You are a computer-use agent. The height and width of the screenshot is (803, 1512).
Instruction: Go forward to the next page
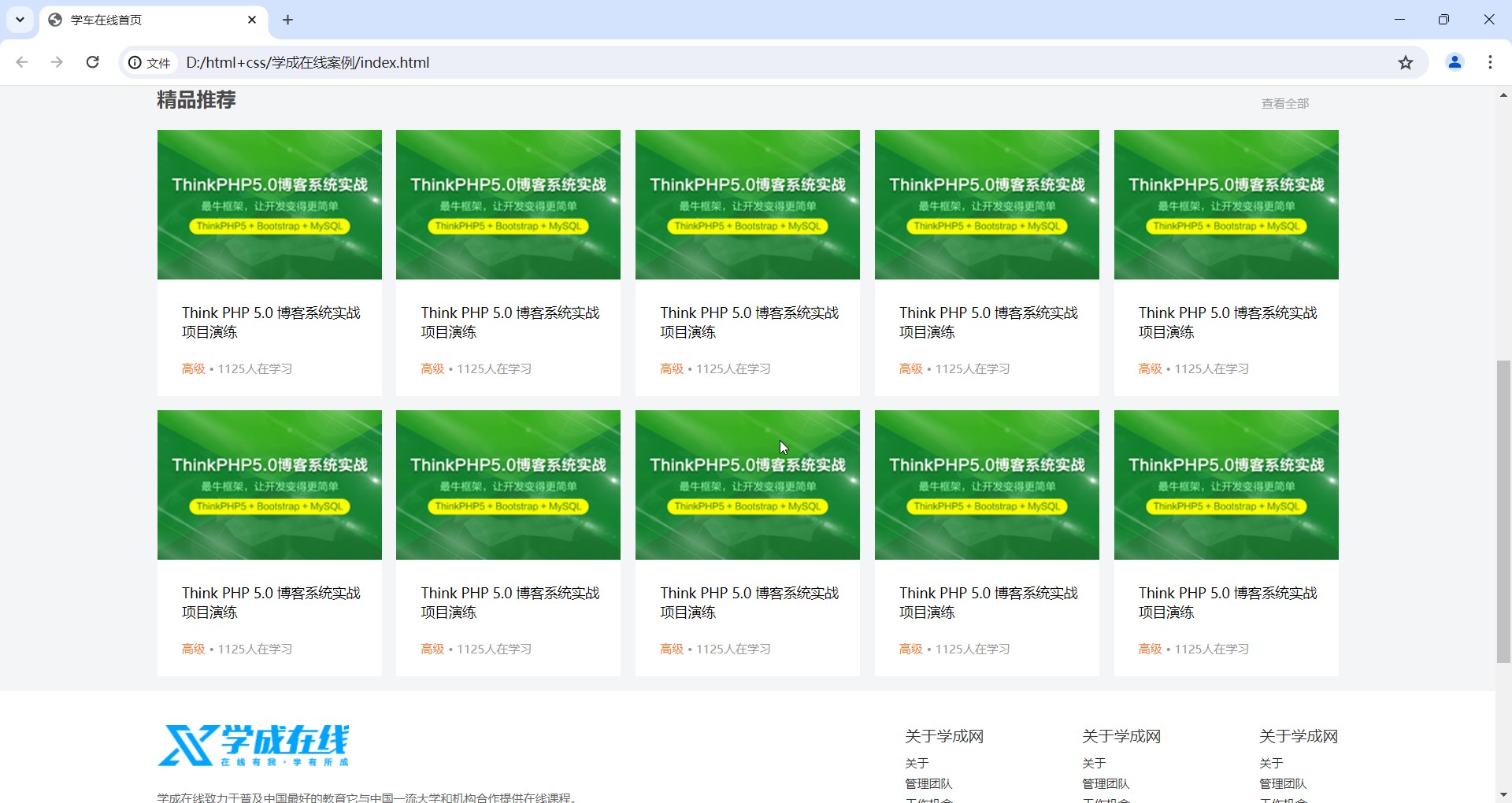point(57,62)
